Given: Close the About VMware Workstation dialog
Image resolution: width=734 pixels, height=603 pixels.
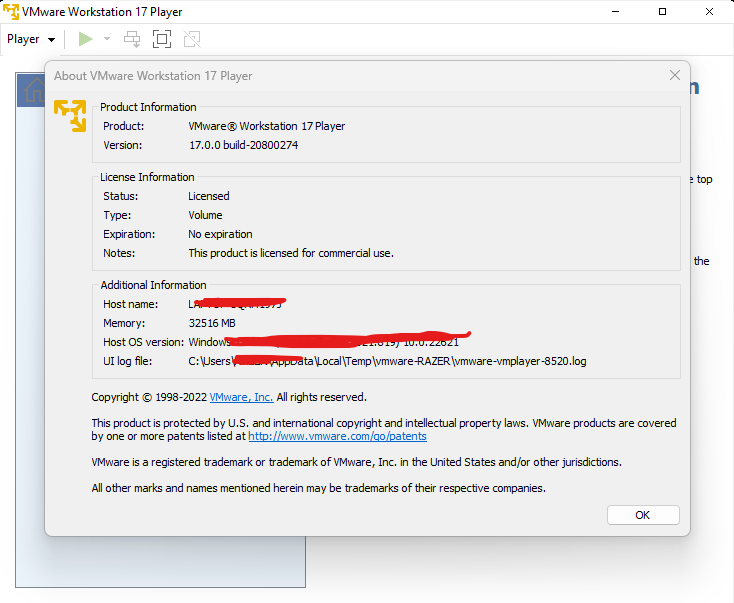Looking at the screenshot, I should pyautogui.click(x=675, y=75).
